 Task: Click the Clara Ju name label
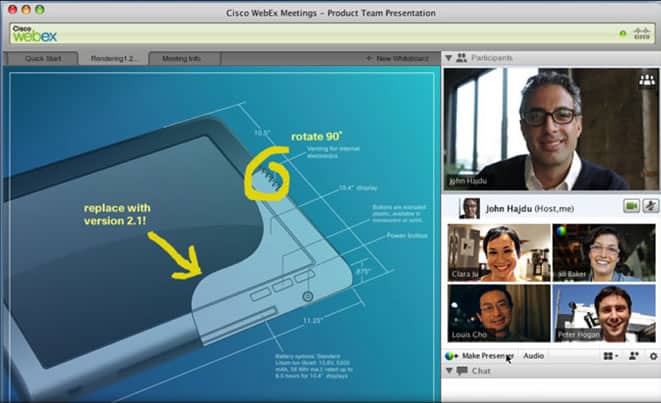pyautogui.click(x=465, y=274)
